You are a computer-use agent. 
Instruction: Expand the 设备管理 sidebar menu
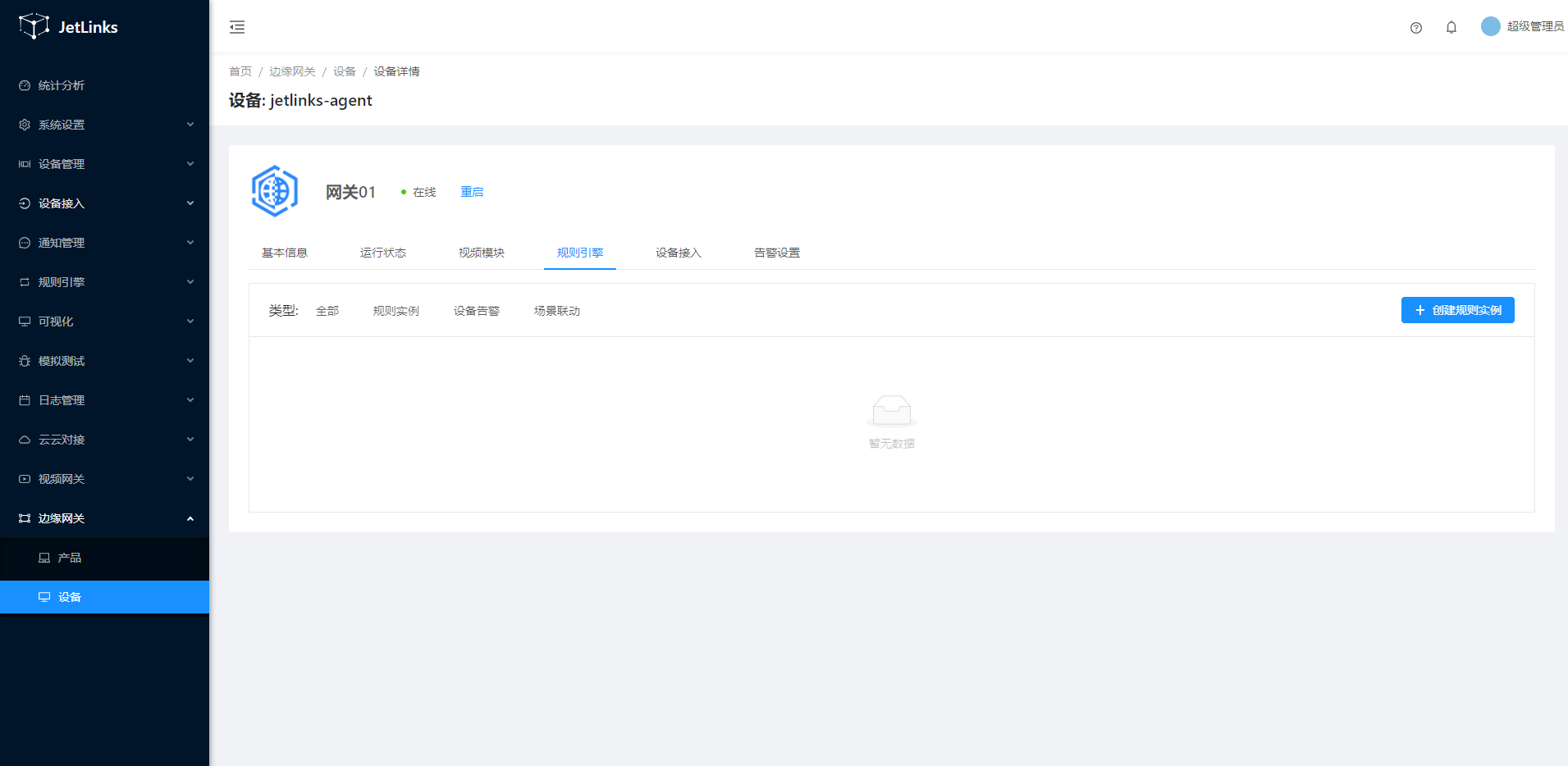pos(104,164)
